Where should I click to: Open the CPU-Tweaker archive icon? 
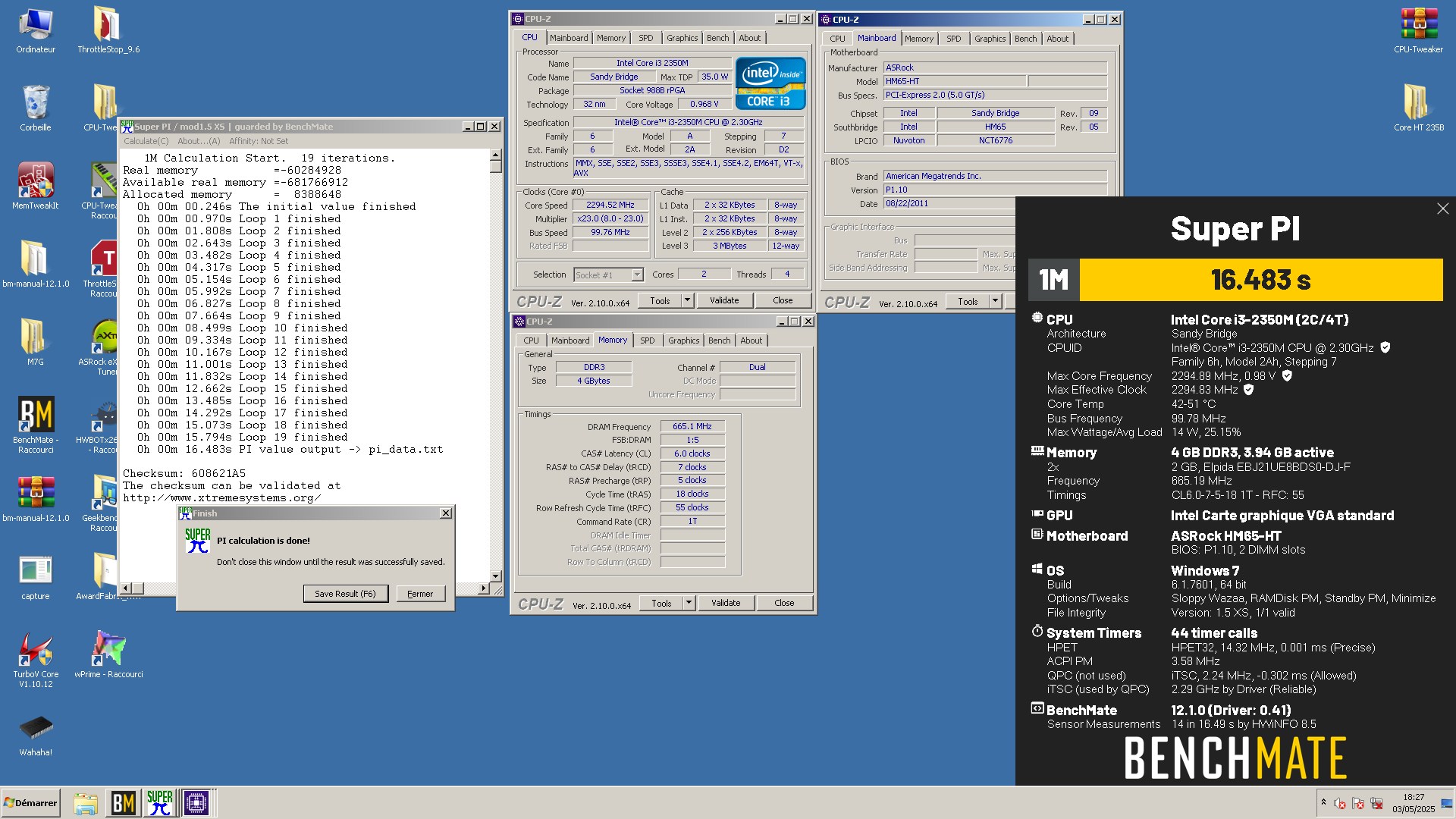(1418, 30)
